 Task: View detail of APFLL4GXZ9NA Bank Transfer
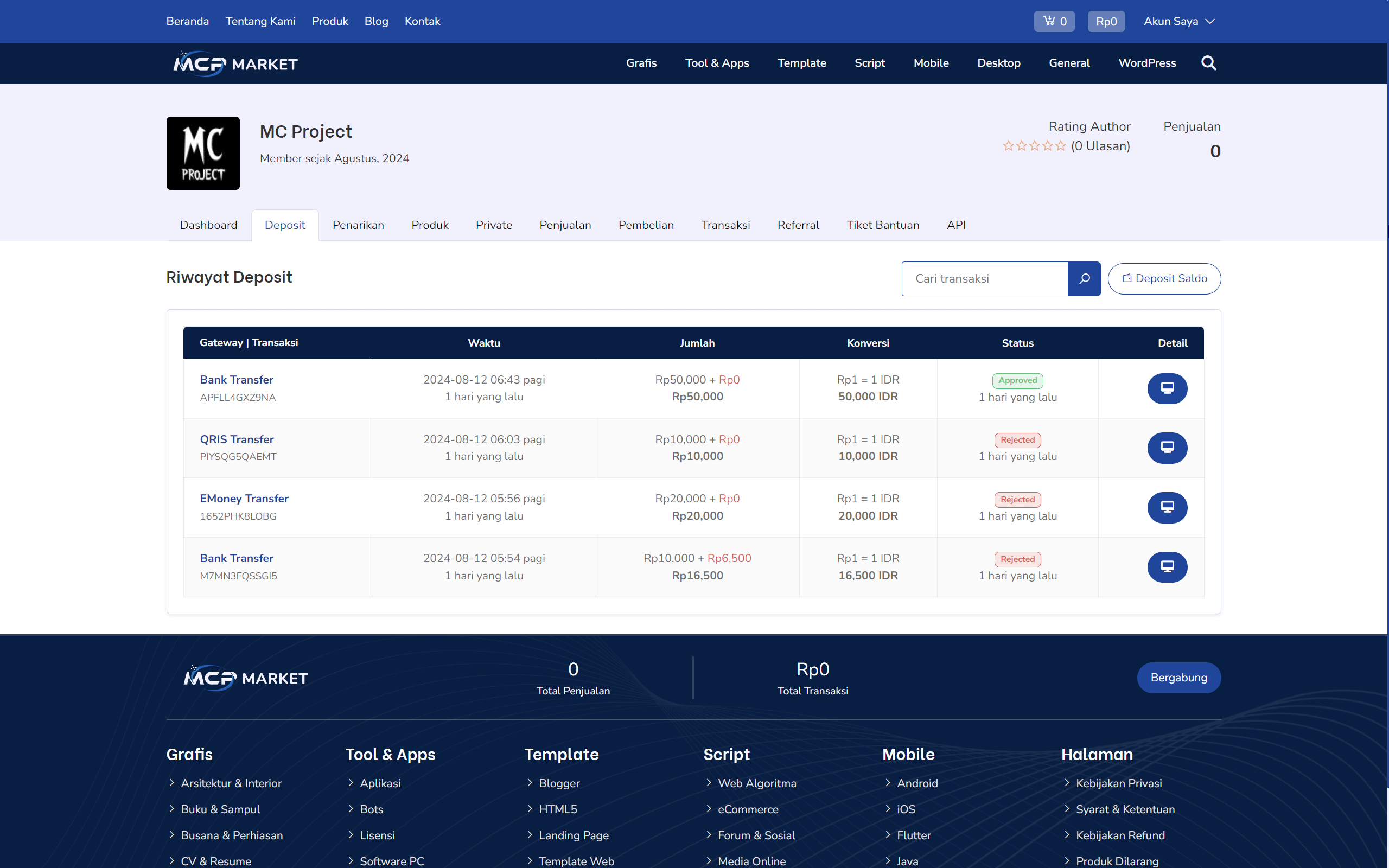click(x=1167, y=388)
